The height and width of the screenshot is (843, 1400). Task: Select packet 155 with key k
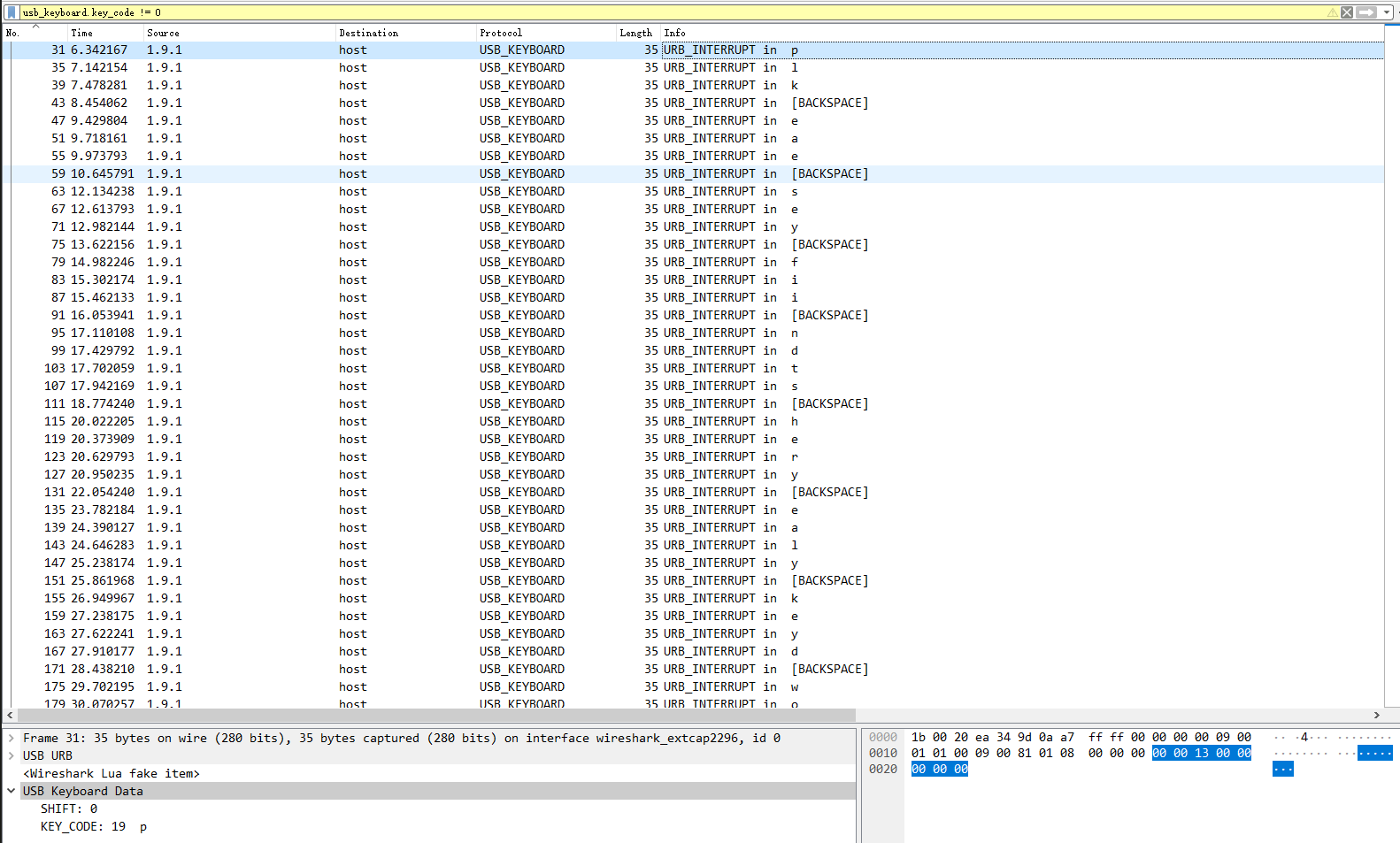694,598
